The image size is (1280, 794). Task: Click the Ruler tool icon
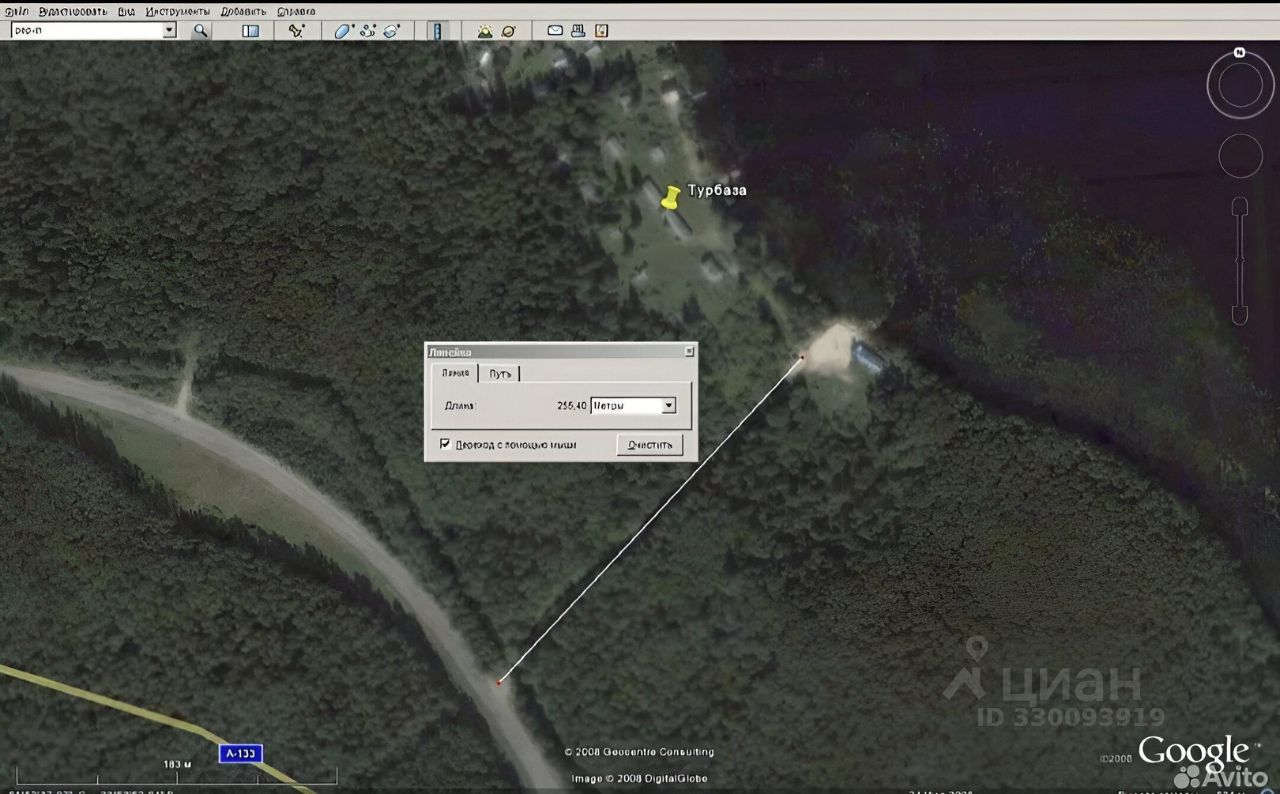click(x=438, y=31)
